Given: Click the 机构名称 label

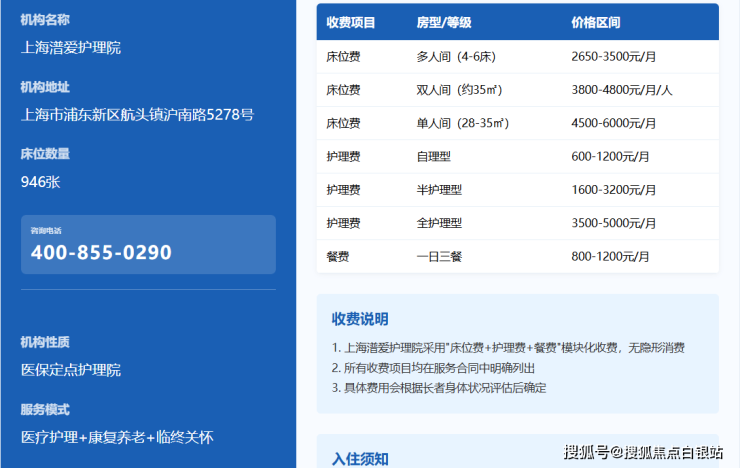Looking at the screenshot, I should click(45, 20).
